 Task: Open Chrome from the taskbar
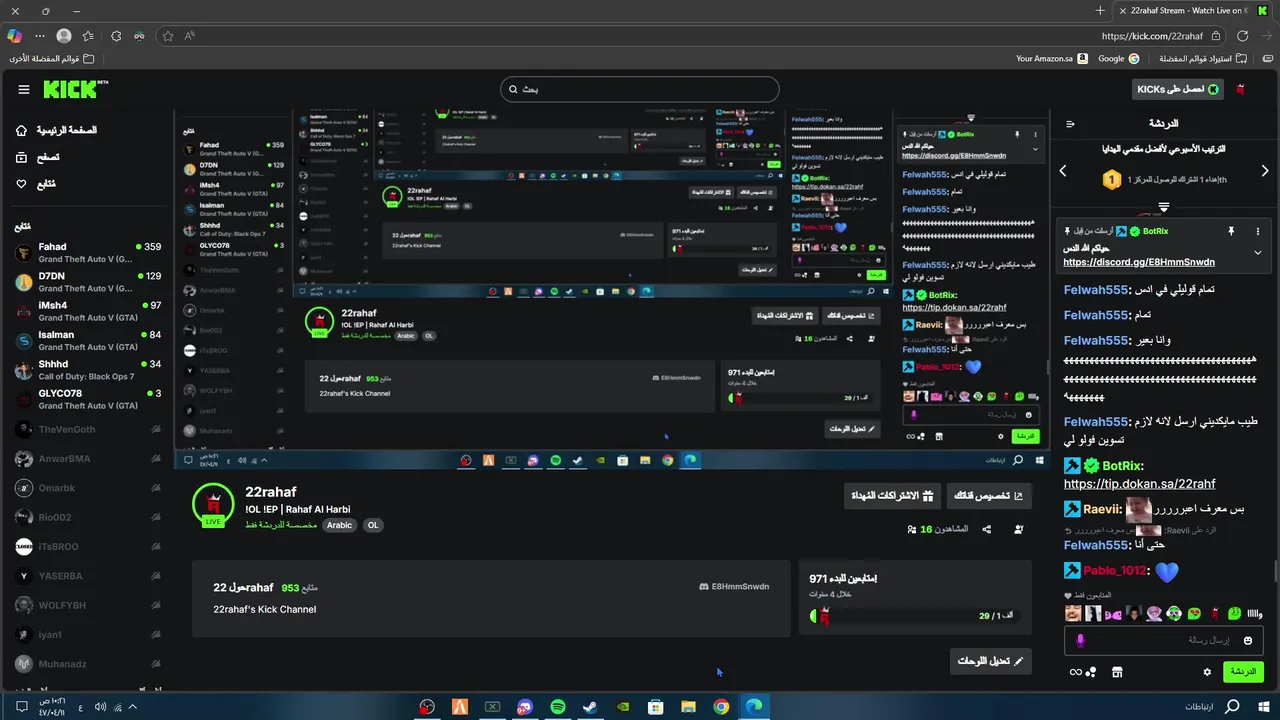pyautogui.click(x=721, y=707)
